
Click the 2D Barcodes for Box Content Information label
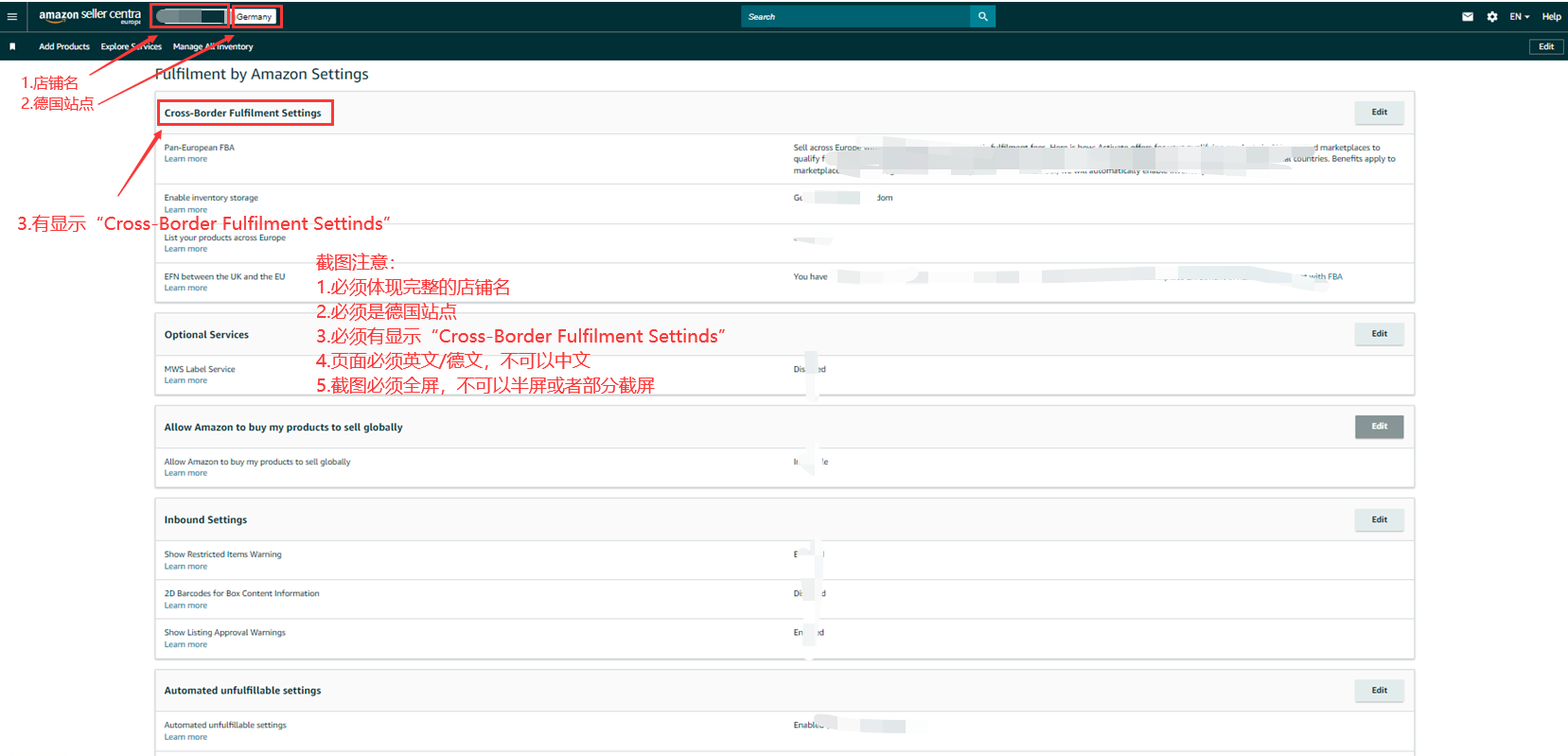pyautogui.click(x=242, y=593)
